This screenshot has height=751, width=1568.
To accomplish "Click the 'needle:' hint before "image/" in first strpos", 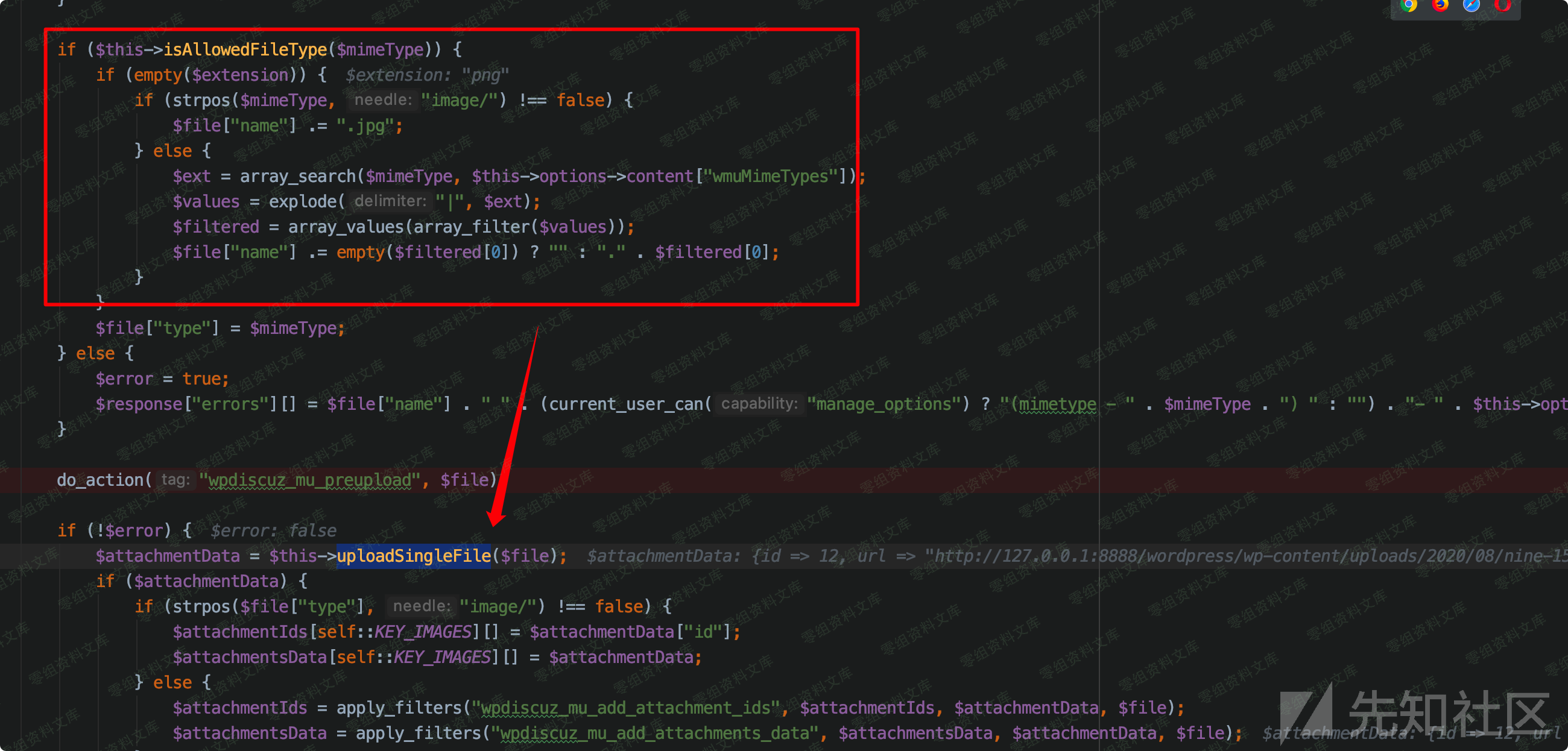I will 383,100.
